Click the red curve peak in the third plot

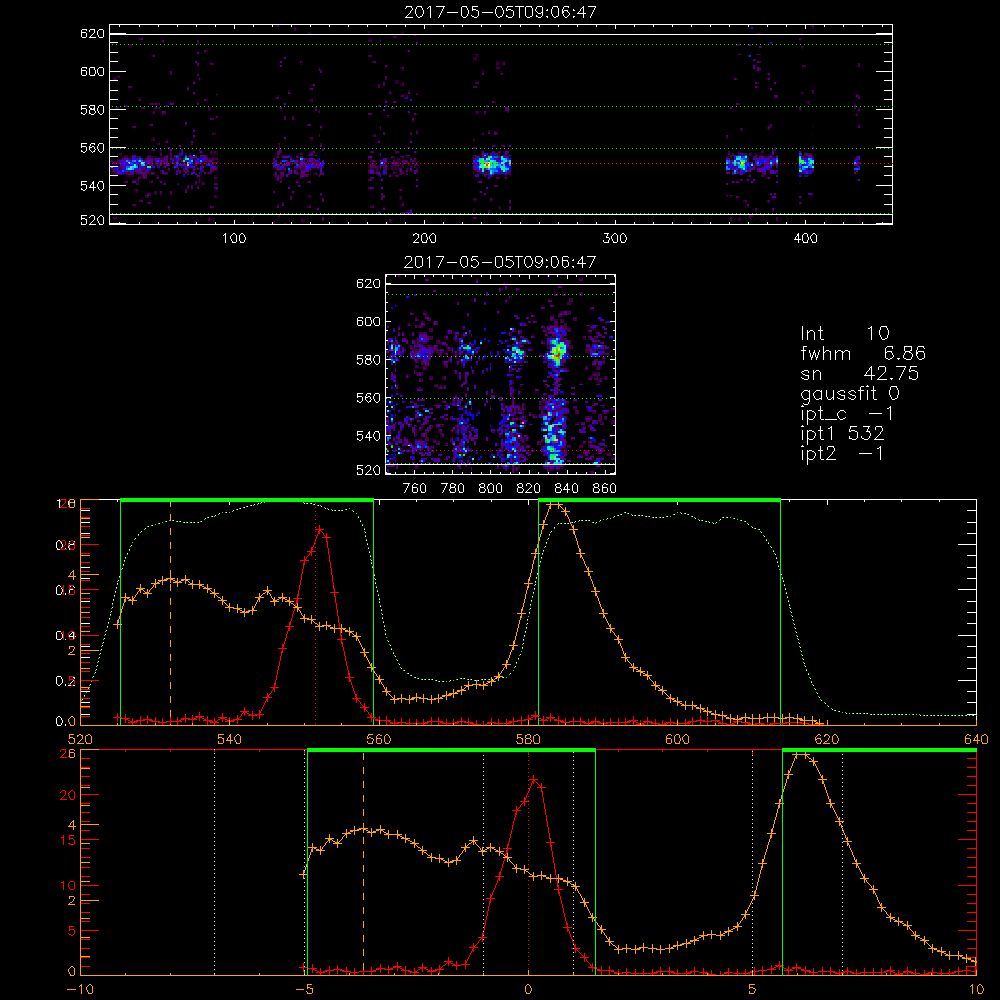pyautogui.click(x=320, y=529)
